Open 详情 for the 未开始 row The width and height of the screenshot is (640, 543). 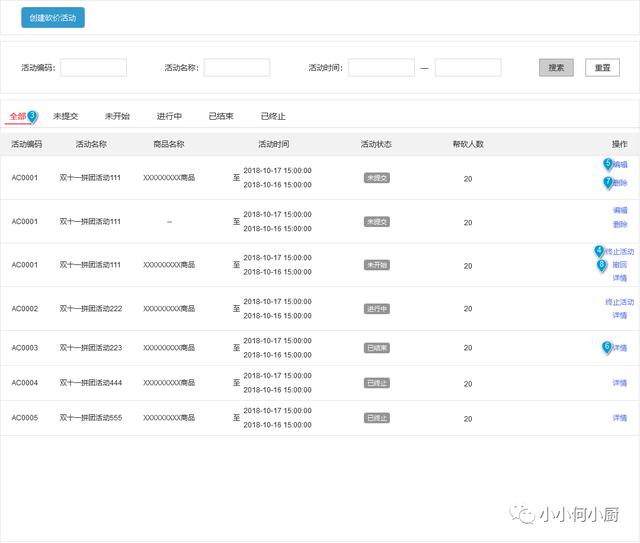coord(620,278)
